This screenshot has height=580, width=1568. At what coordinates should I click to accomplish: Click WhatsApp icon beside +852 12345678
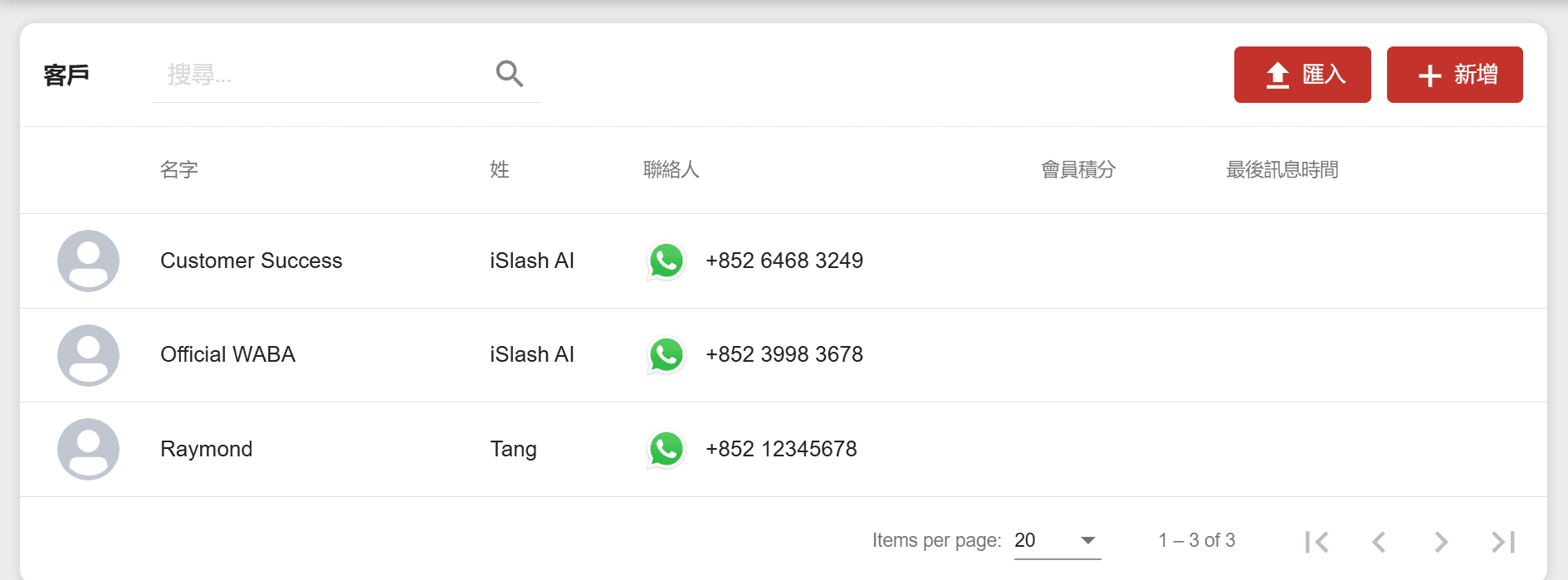[666, 450]
